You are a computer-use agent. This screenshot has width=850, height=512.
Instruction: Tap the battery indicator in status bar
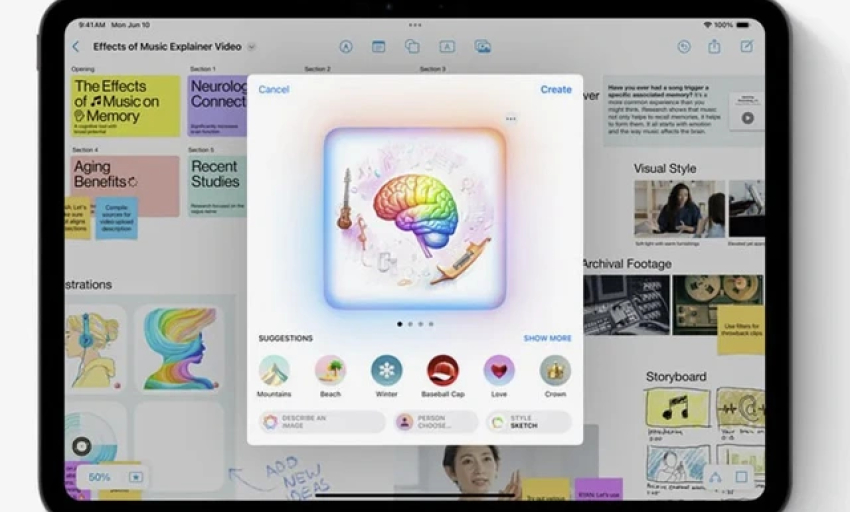(x=743, y=25)
